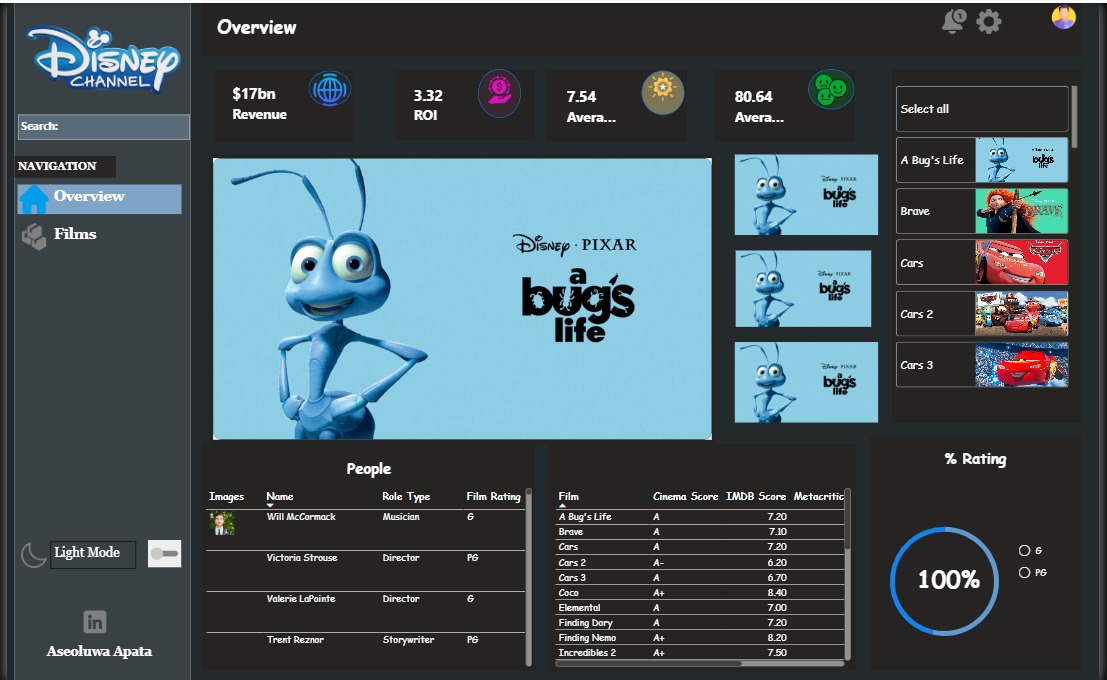Image resolution: width=1107 pixels, height=680 pixels.
Task: Click the Light Mode label button
Action: point(92,554)
